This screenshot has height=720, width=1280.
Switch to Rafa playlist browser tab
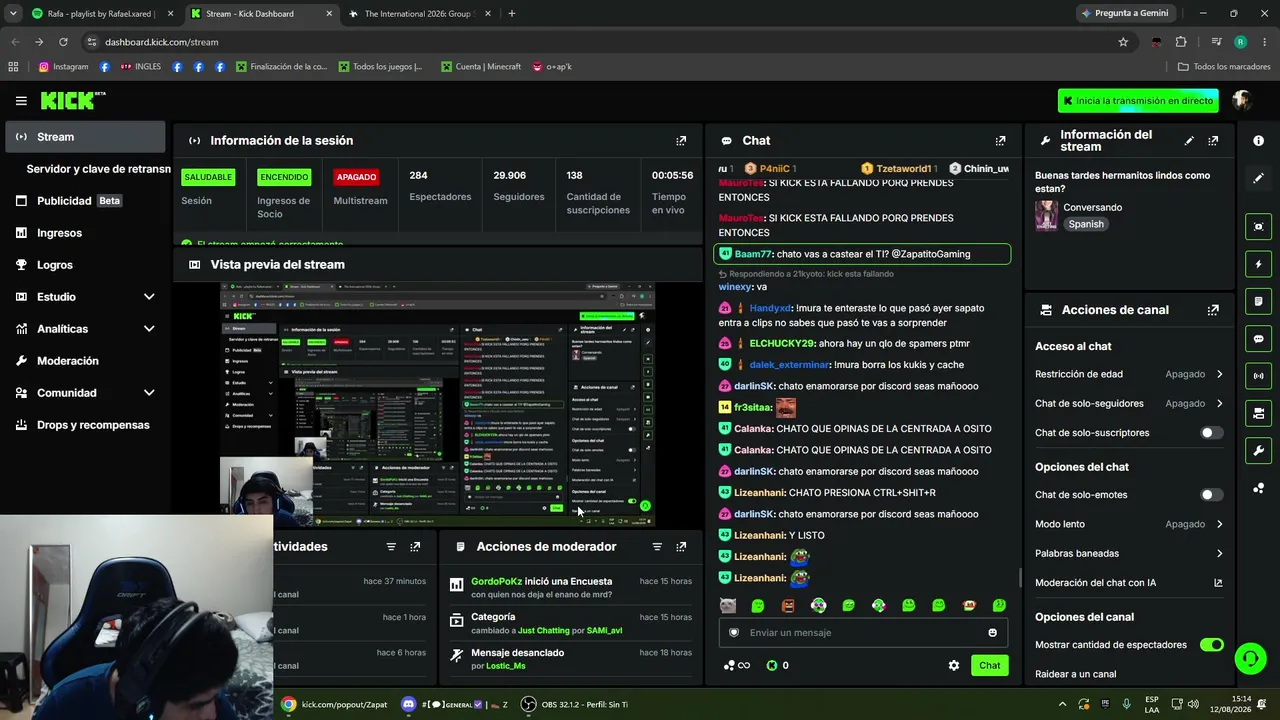pyautogui.click(x=102, y=14)
